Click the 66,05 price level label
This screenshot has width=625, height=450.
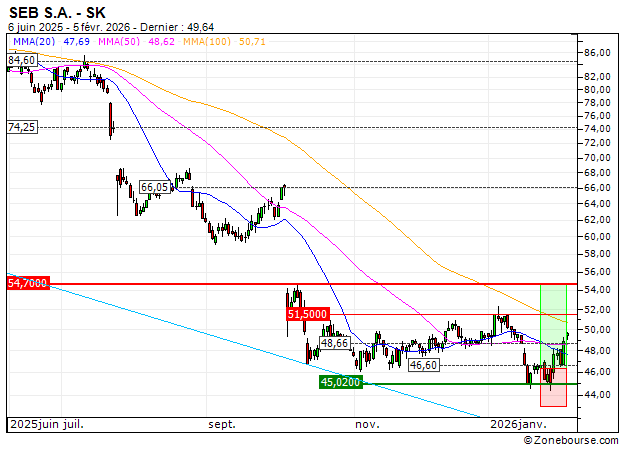click(154, 187)
